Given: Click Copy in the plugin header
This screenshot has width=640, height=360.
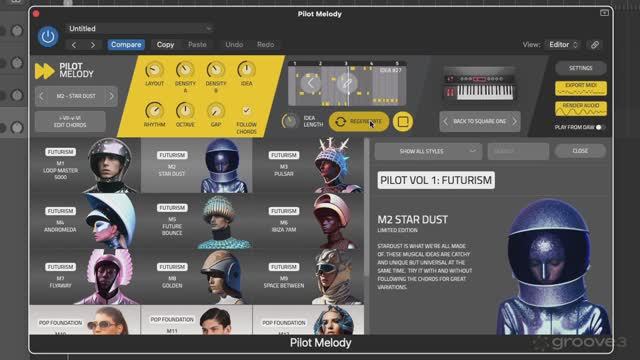Looking at the screenshot, I should 165,44.
